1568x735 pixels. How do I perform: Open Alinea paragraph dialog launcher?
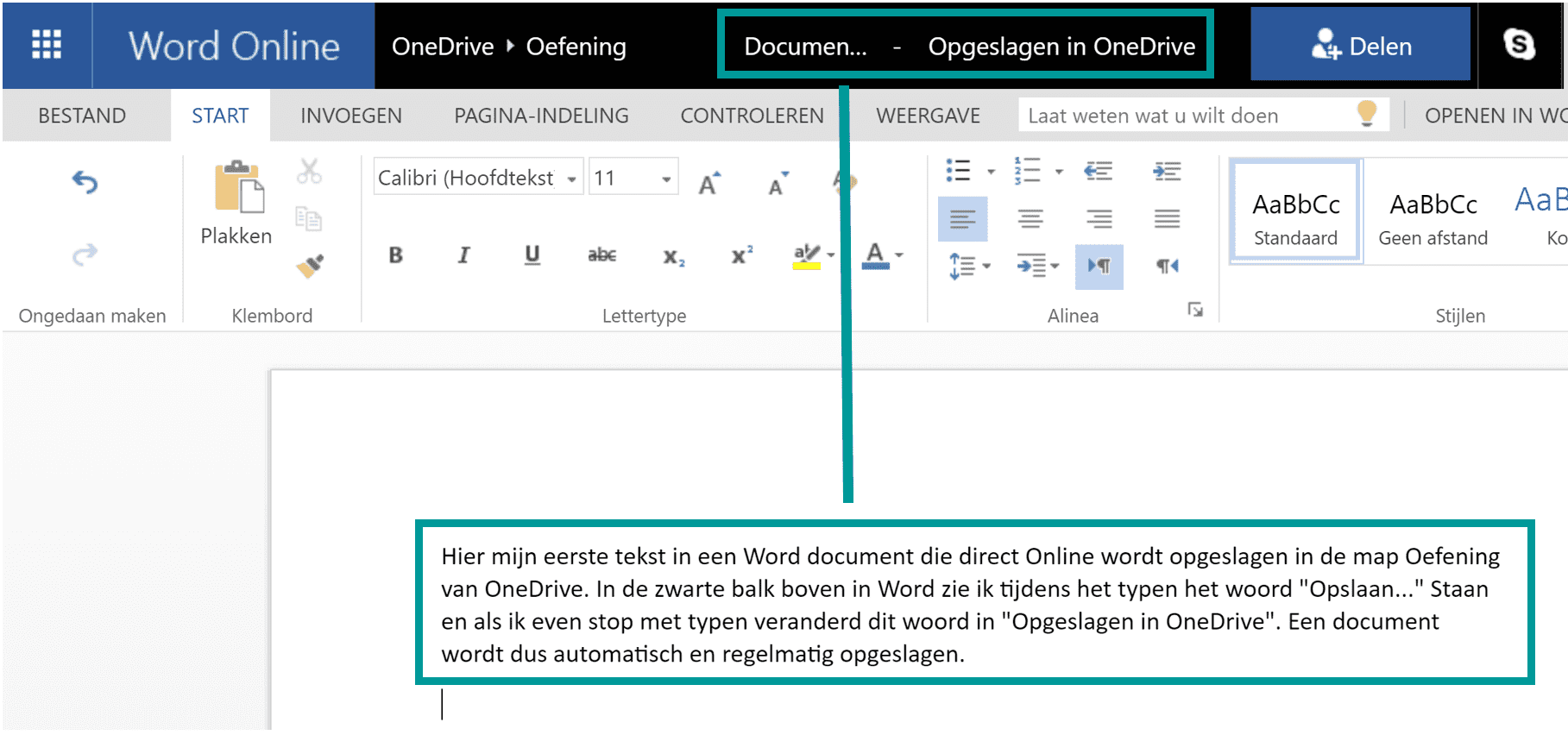point(1195,309)
